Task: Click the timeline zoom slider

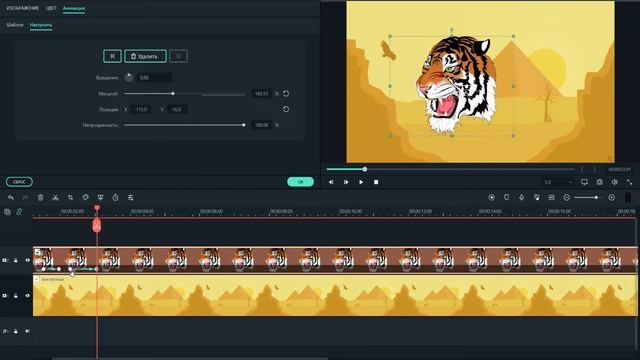Action: click(x=587, y=198)
